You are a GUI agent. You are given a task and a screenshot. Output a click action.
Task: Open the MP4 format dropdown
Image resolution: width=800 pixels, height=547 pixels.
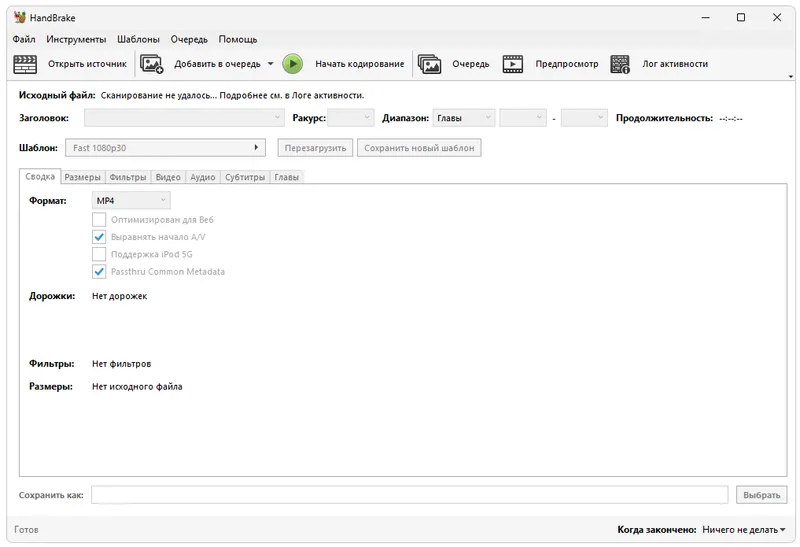pyautogui.click(x=131, y=201)
